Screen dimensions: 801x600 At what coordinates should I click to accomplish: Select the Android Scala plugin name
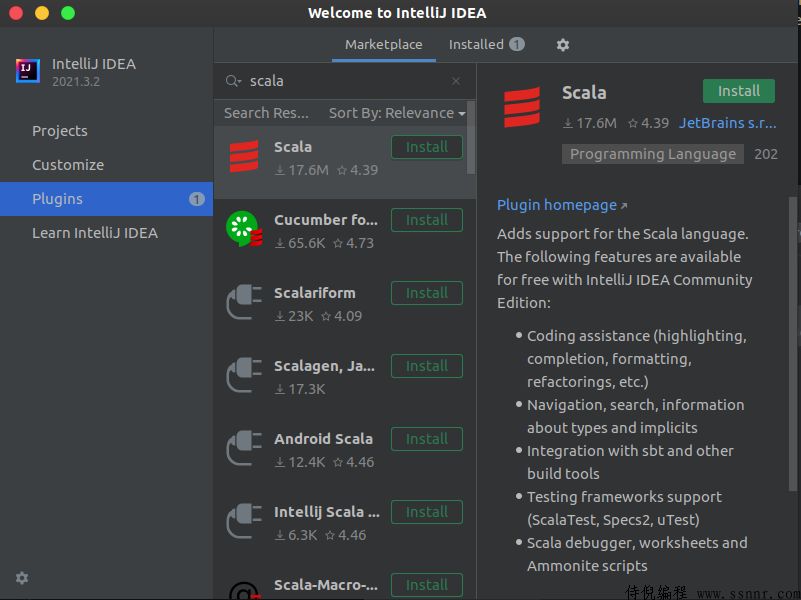(x=323, y=439)
